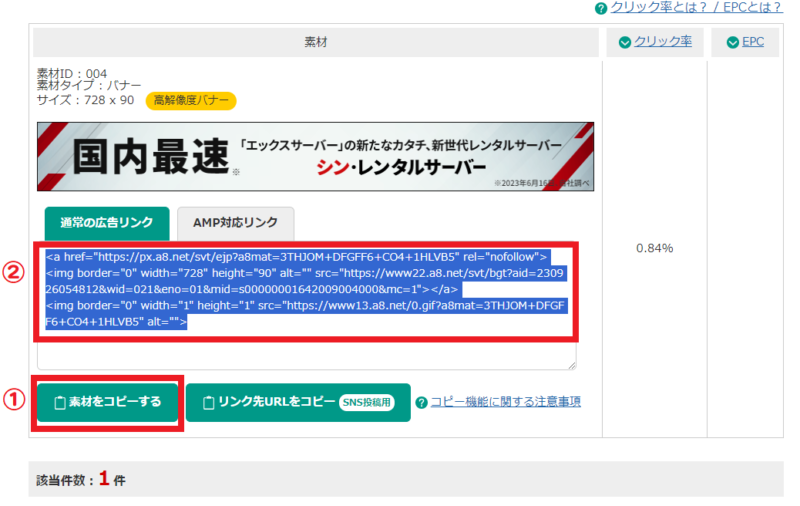Screen dimensions: 800x506
Task: Open the クリック率とは？ / EPCとは？ help link
Action: 696,8
